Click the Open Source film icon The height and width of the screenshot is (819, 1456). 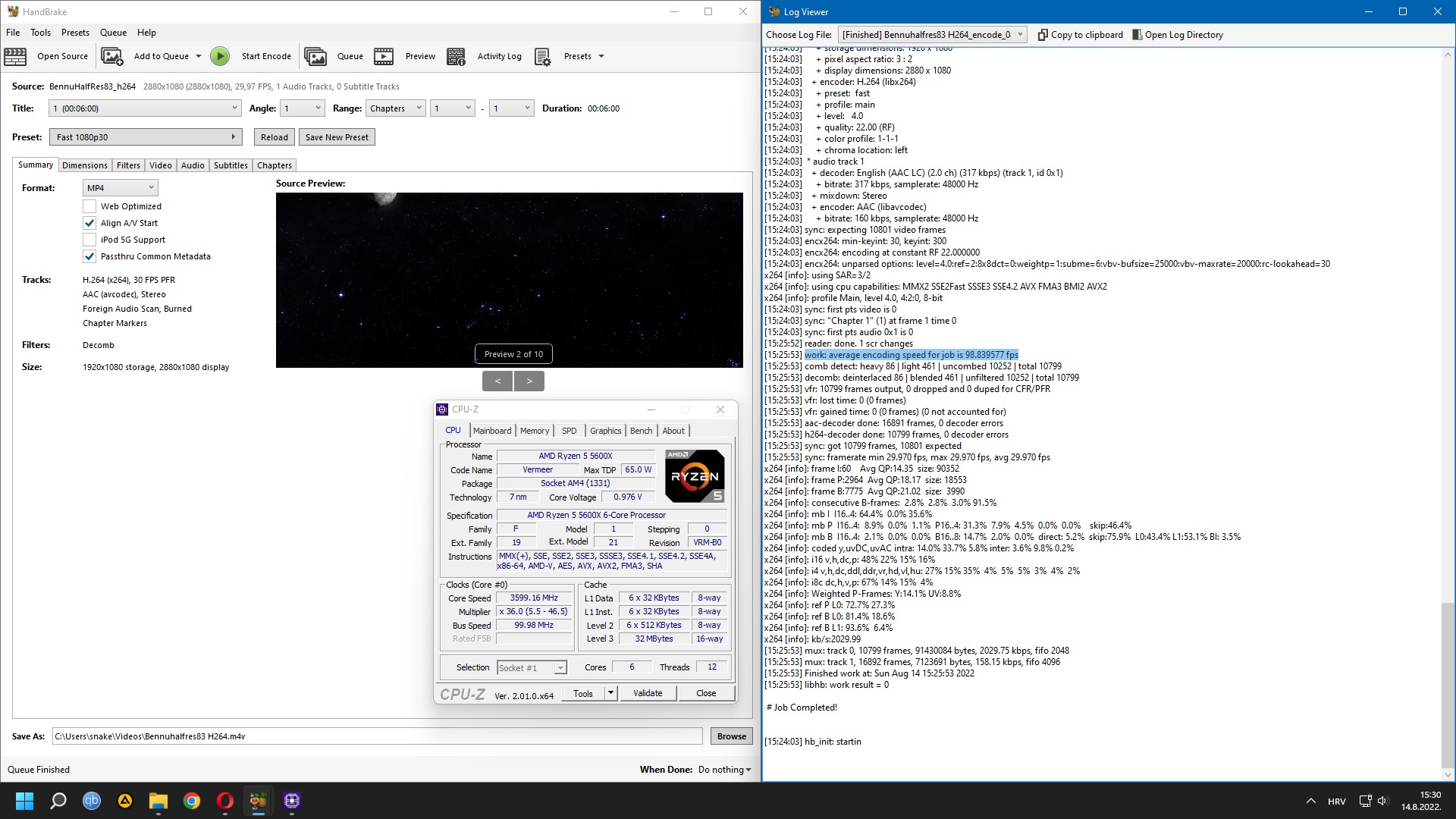click(x=15, y=56)
